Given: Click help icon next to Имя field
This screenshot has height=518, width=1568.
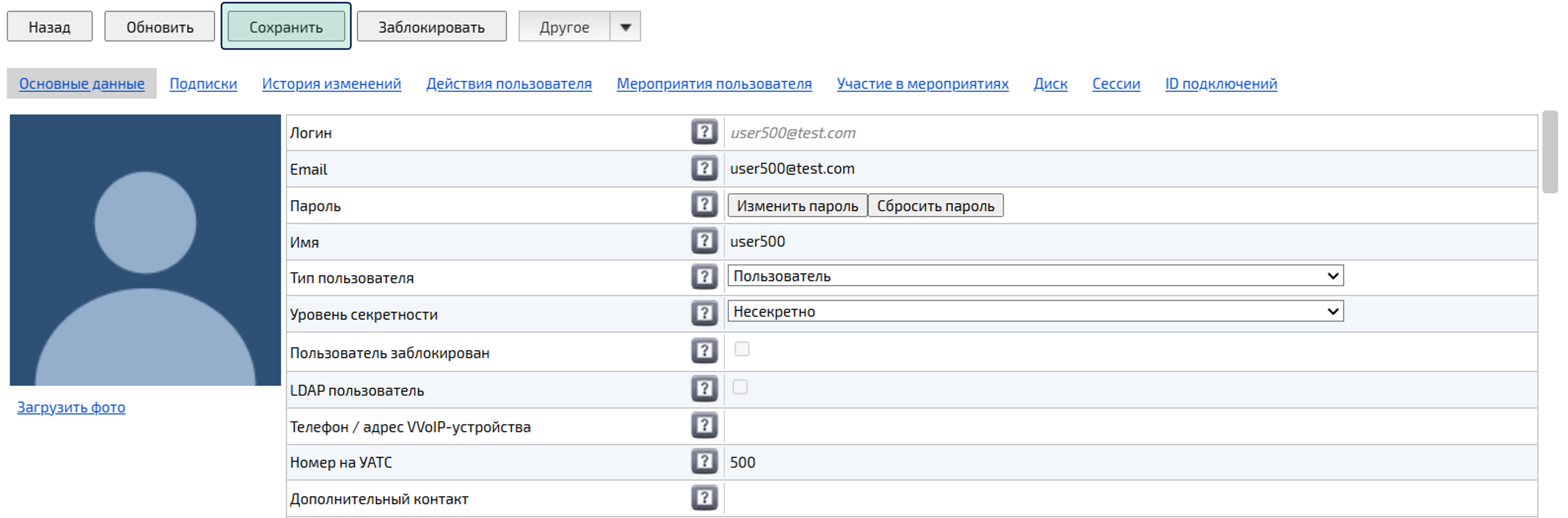Looking at the screenshot, I should [704, 241].
